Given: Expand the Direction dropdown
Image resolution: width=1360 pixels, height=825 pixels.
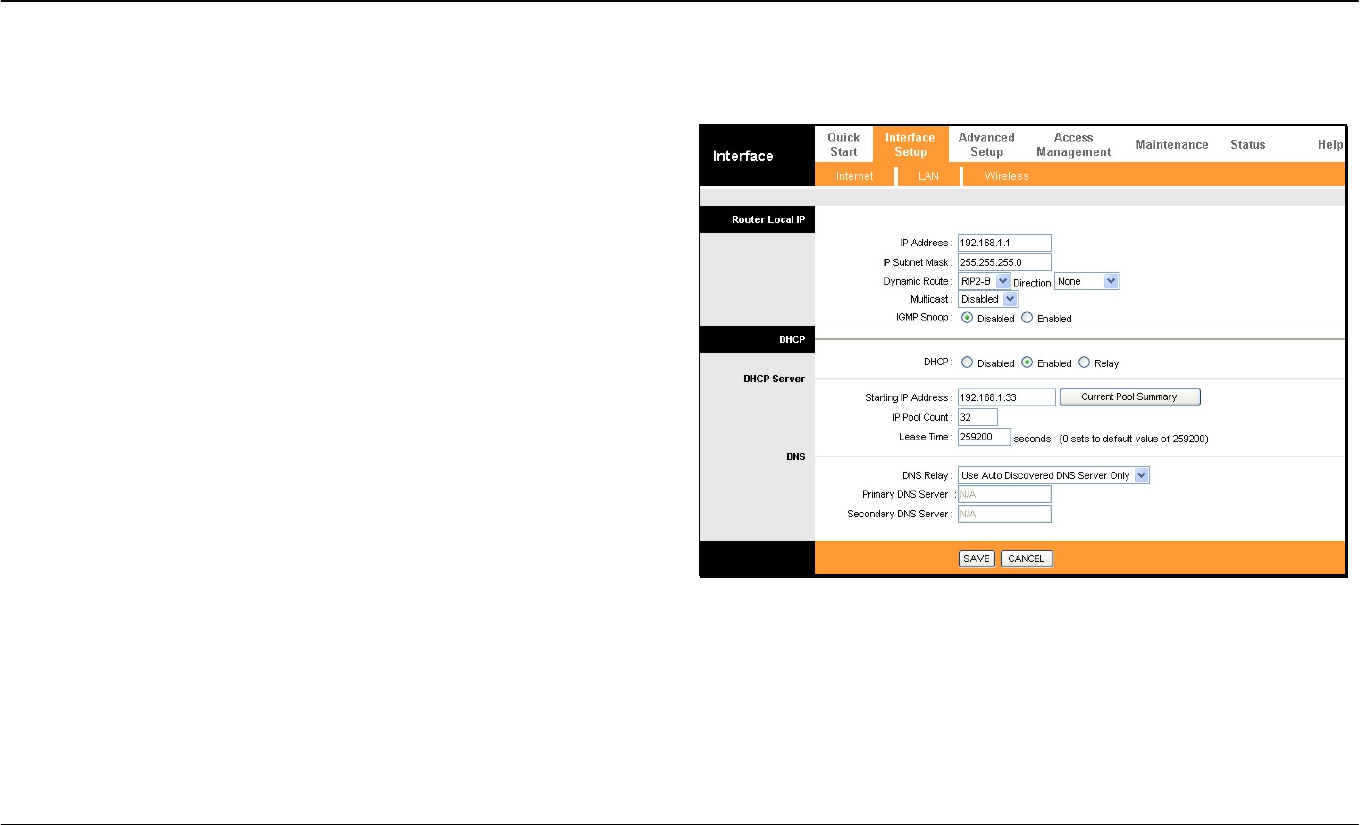Looking at the screenshot, I should pyautogui.click(x=1086, y=282).
